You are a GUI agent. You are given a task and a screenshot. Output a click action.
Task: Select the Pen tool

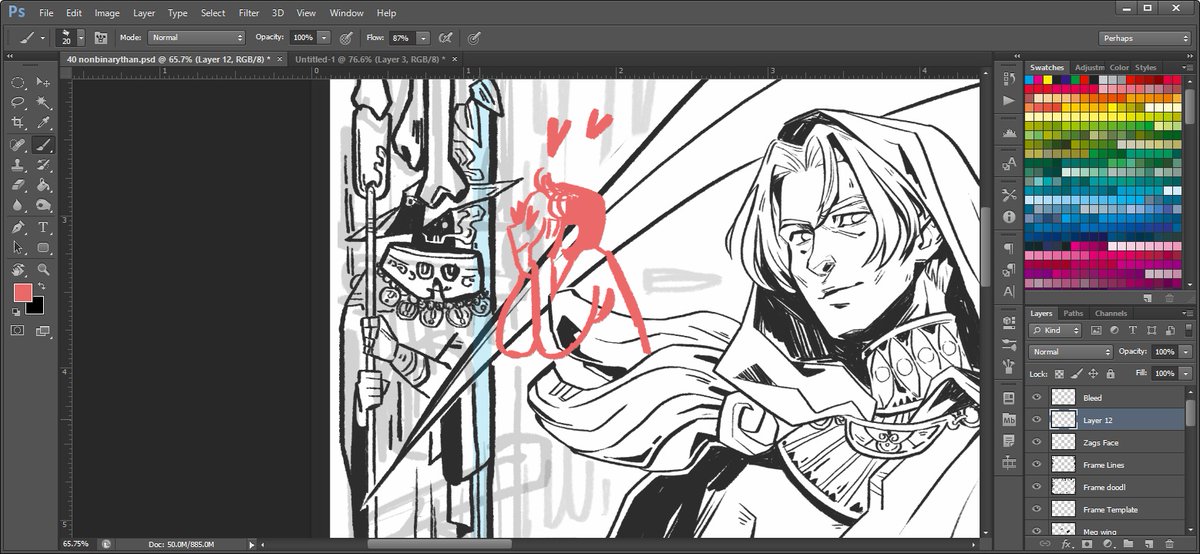pos(18,227)
